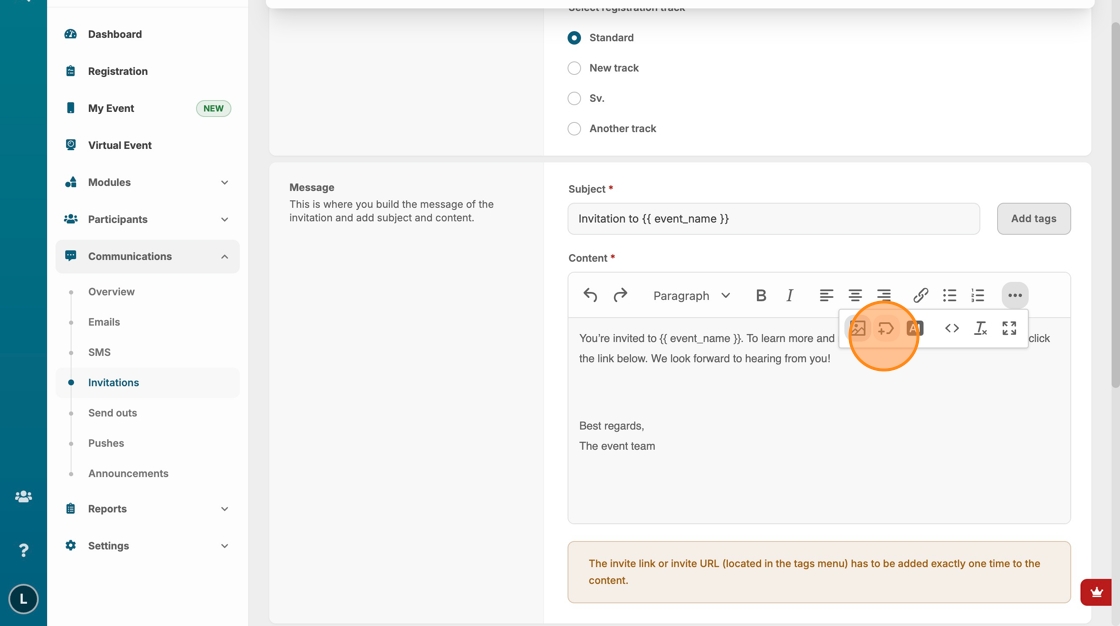Click into the Subject input field
This screenshot has width=1120, height=626.
(773, 219)
